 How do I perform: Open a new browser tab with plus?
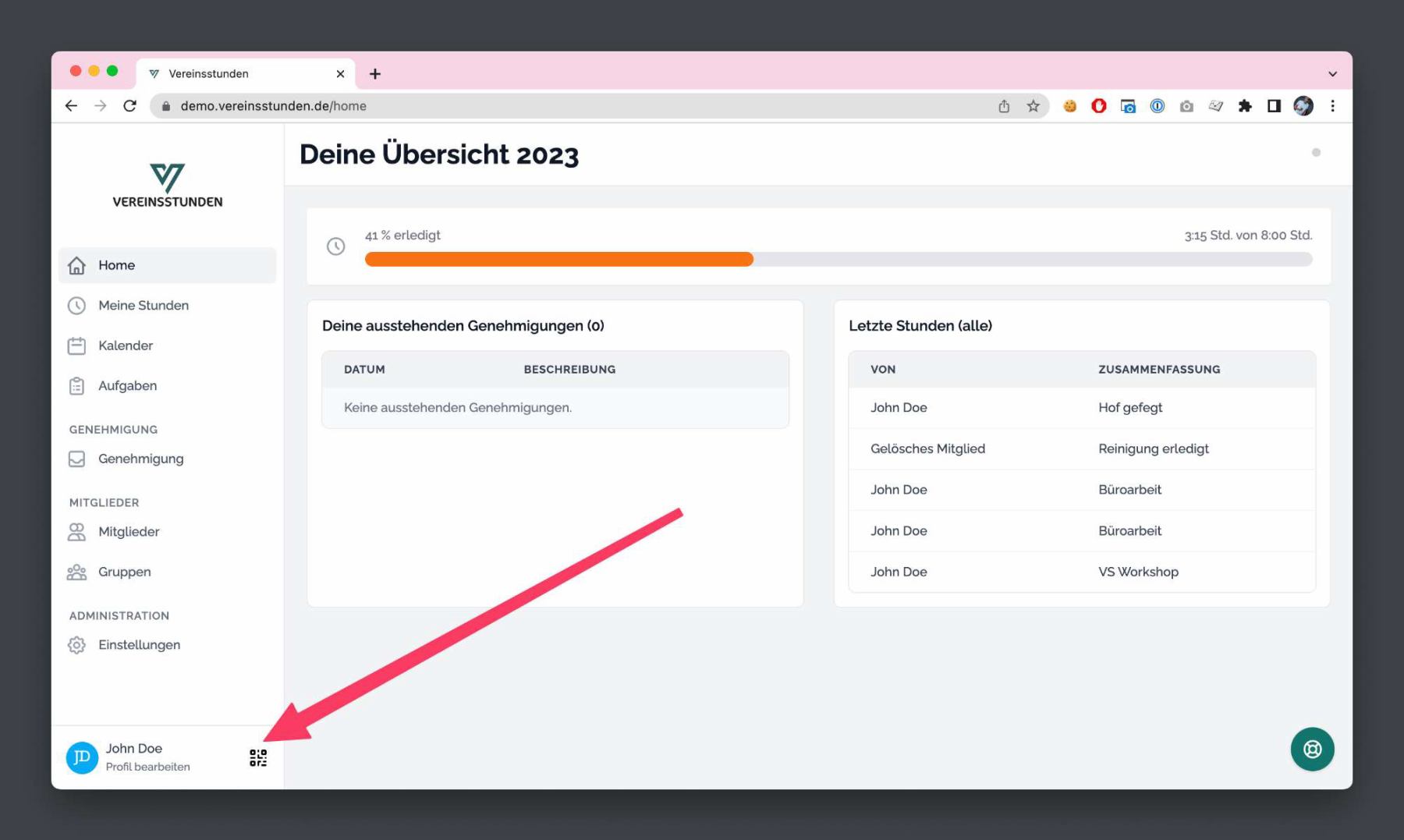pyautogui.click(x=375, y=73)
